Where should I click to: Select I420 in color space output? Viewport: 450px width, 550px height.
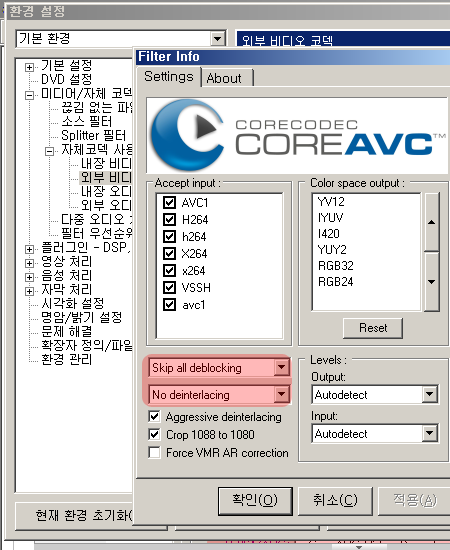(329, 234)
